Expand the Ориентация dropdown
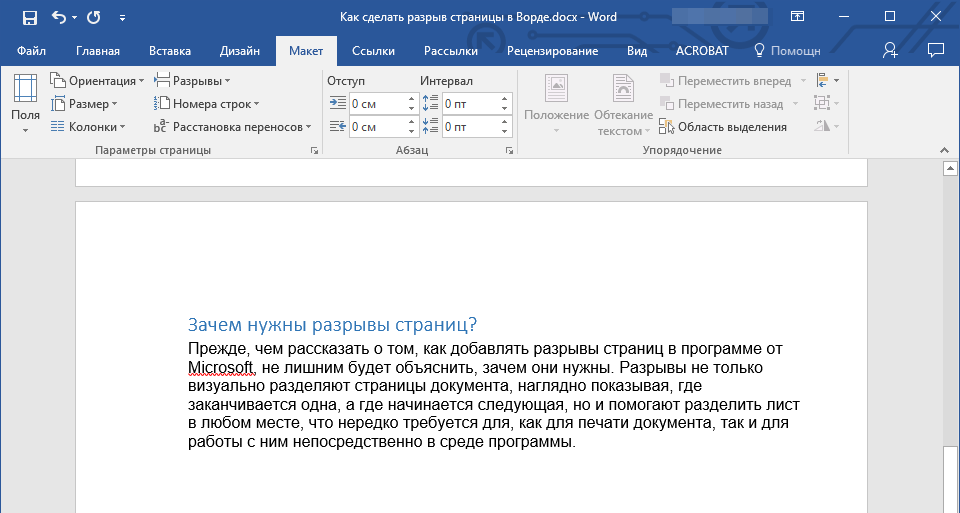Viewport: 960px width, 513px height. (x=97, y=81)
